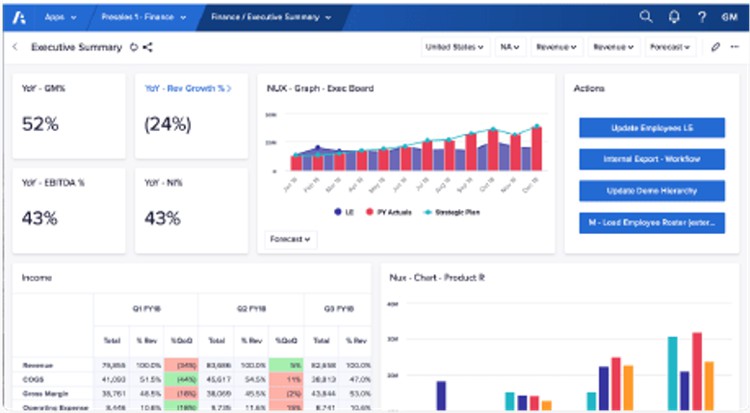Open the notifications bell
750x413 pixels.
pos(673,17)
